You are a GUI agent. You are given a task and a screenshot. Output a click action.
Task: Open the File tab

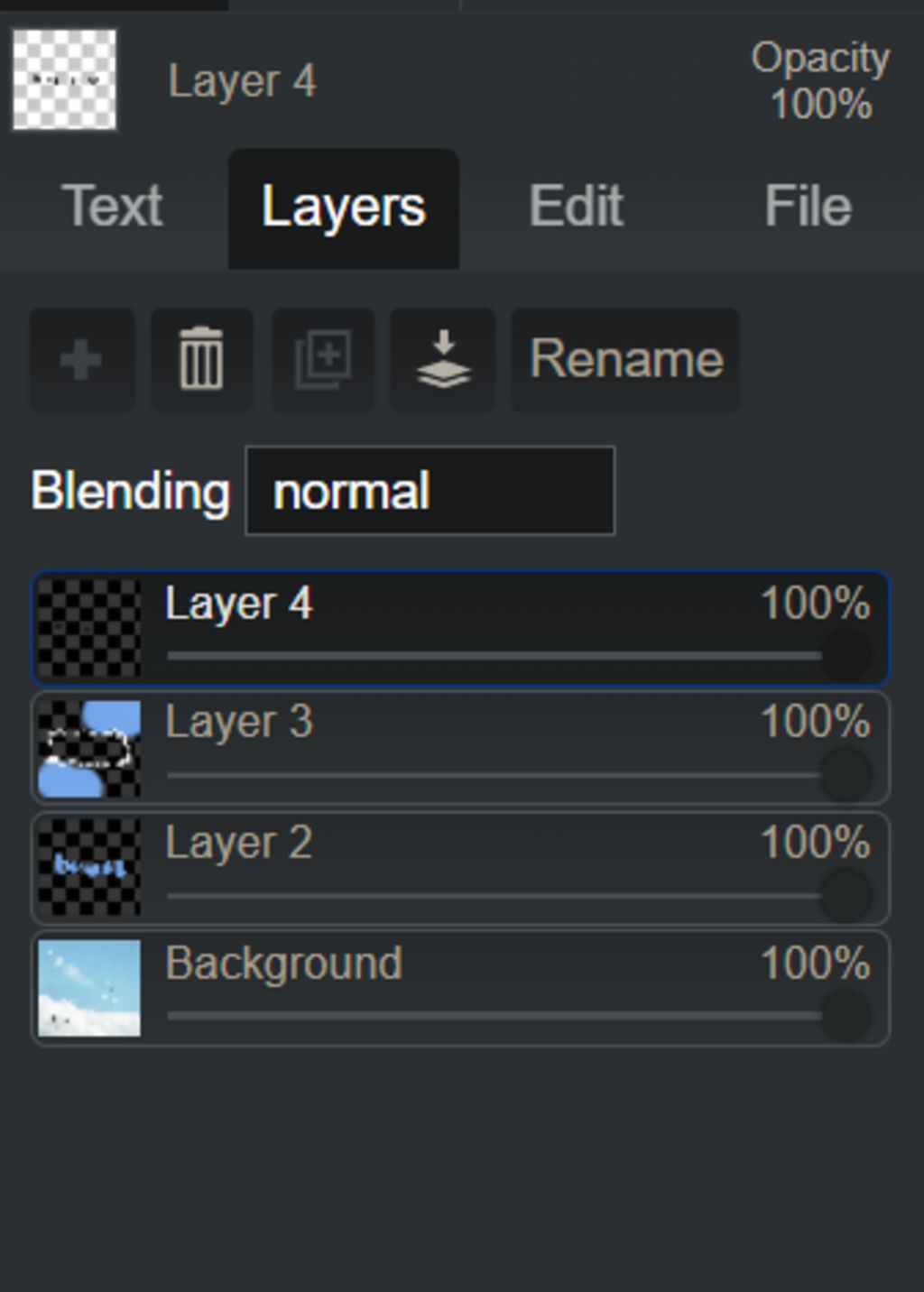(x=808, y=207)
